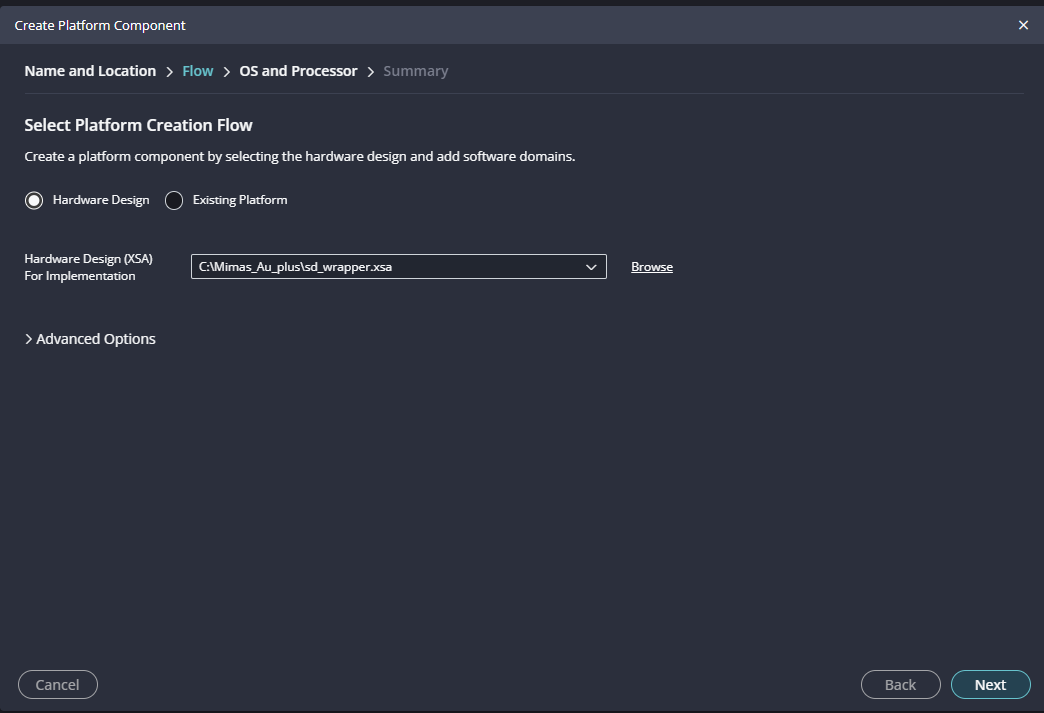The width and height of the screenshot is (1044, 713).
Task: Click the Hardware Design (XSA) For Implementation label
Action: (88, 267)
